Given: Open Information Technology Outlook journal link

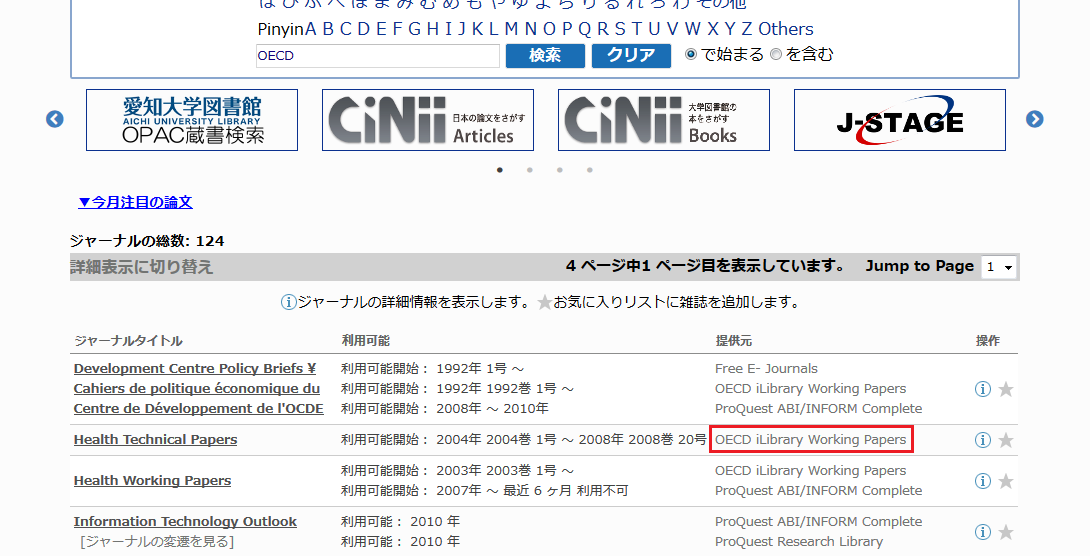Looking at the screenshot, I should click(185, 522).
